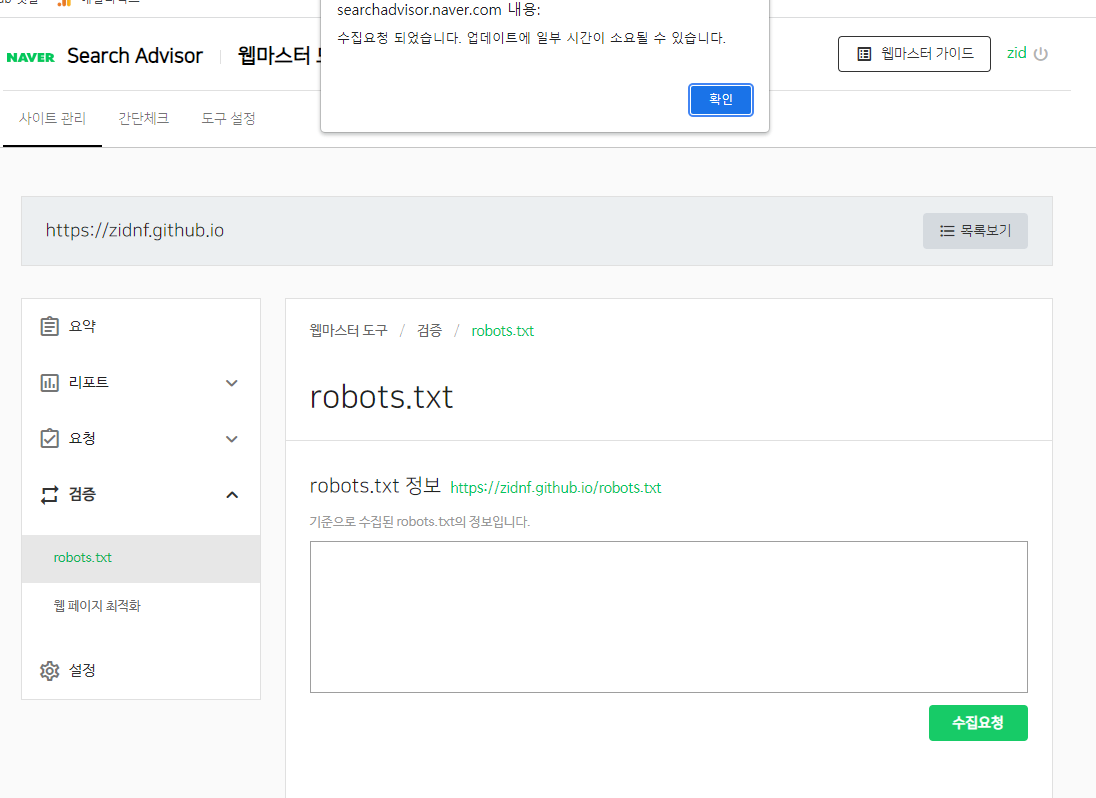This screenshot has height=798, width=1096.
Task: Select the 요청 checklist icon
Action: 50,438
